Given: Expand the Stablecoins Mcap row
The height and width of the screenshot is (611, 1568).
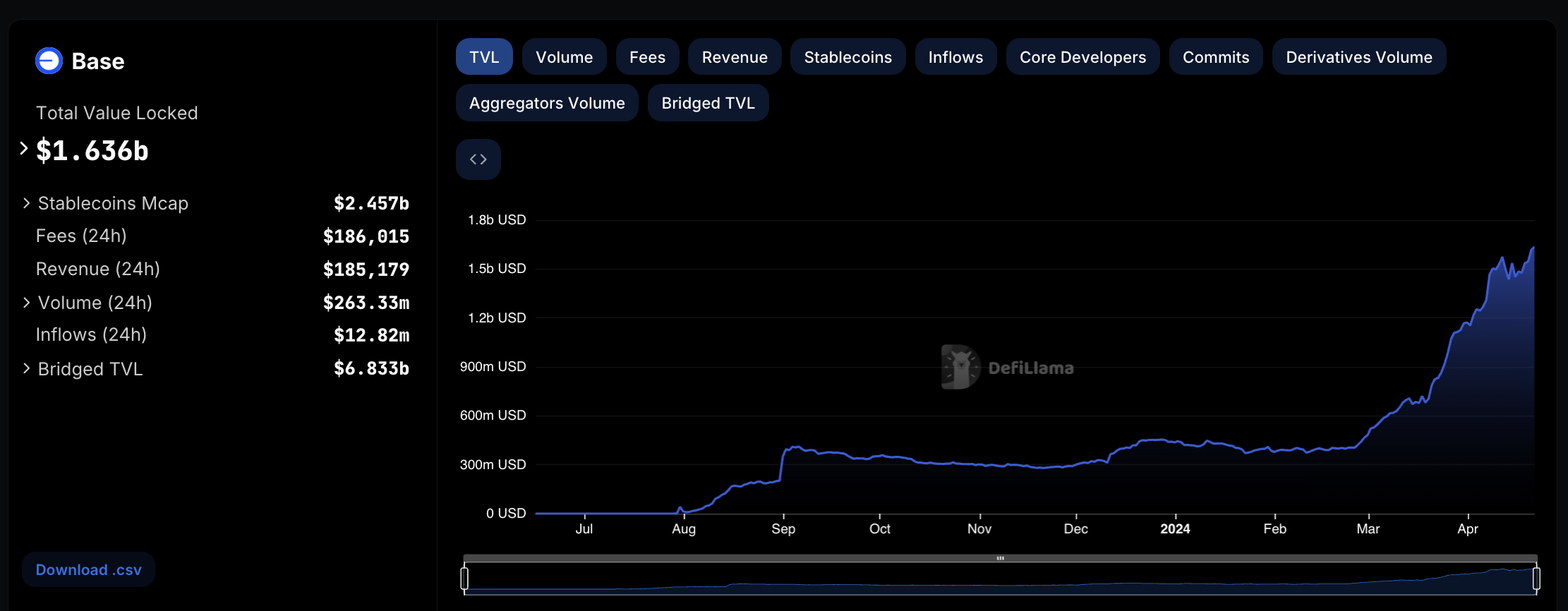Looking at the screenshot, I should pyautogui.click(x=27, y=203).
